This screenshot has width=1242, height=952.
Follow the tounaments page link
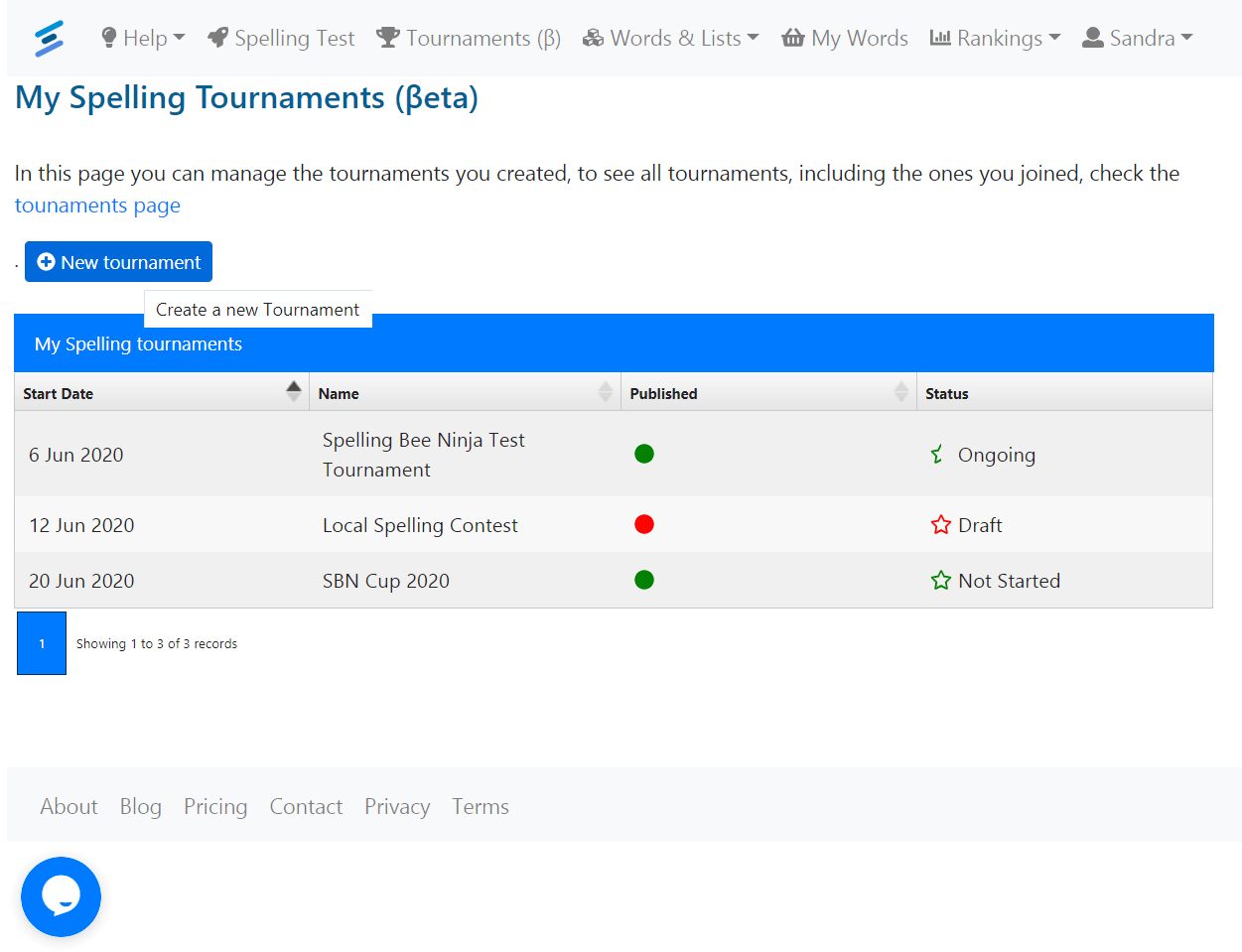(97, 205)
